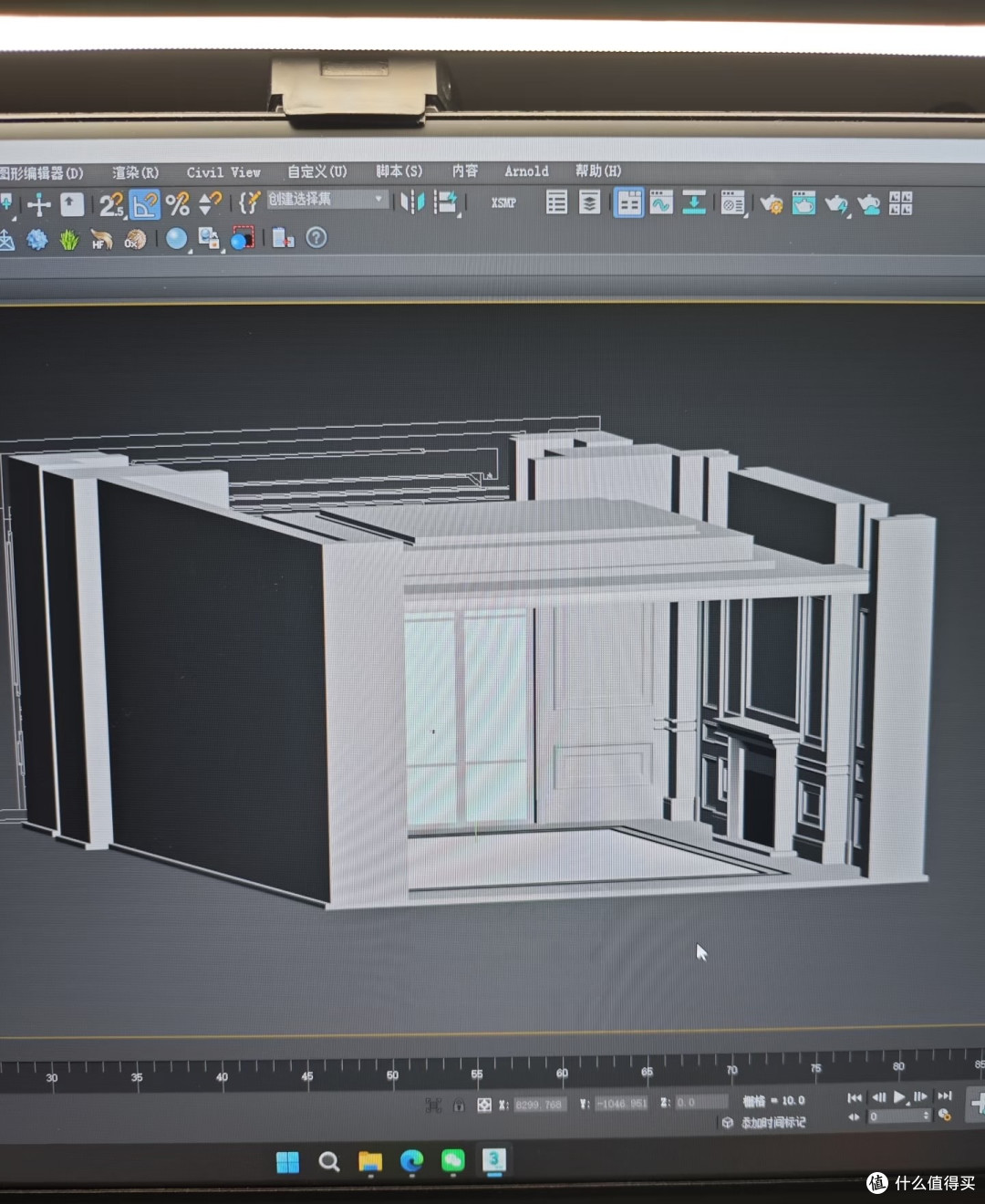Click the Edit Named Selection Sets icon
The height and width of the screenshot is (1204, 985).
249,202
